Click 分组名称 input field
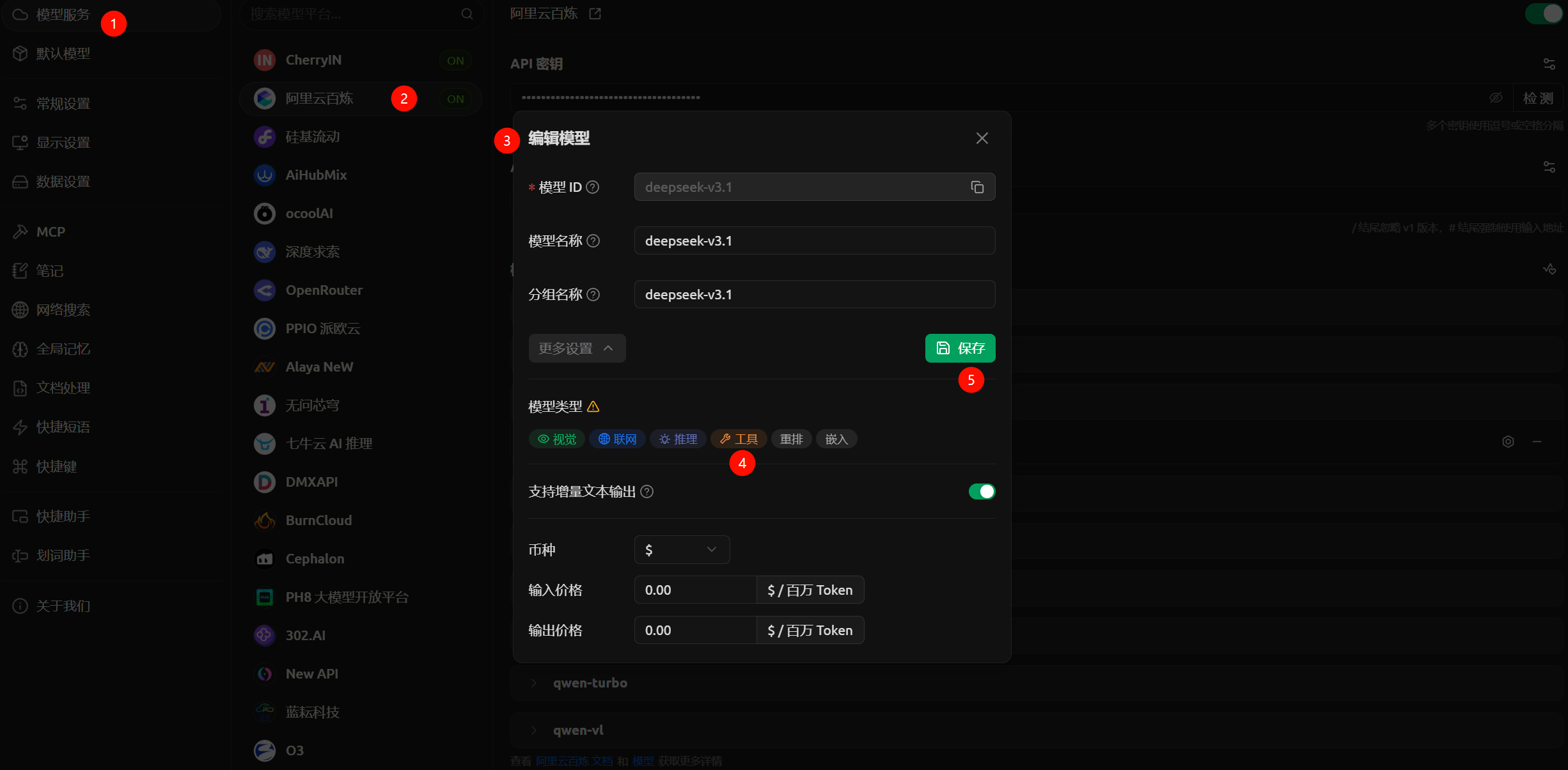The height and width of the screenshot is (770, 1568). (815, 294)
